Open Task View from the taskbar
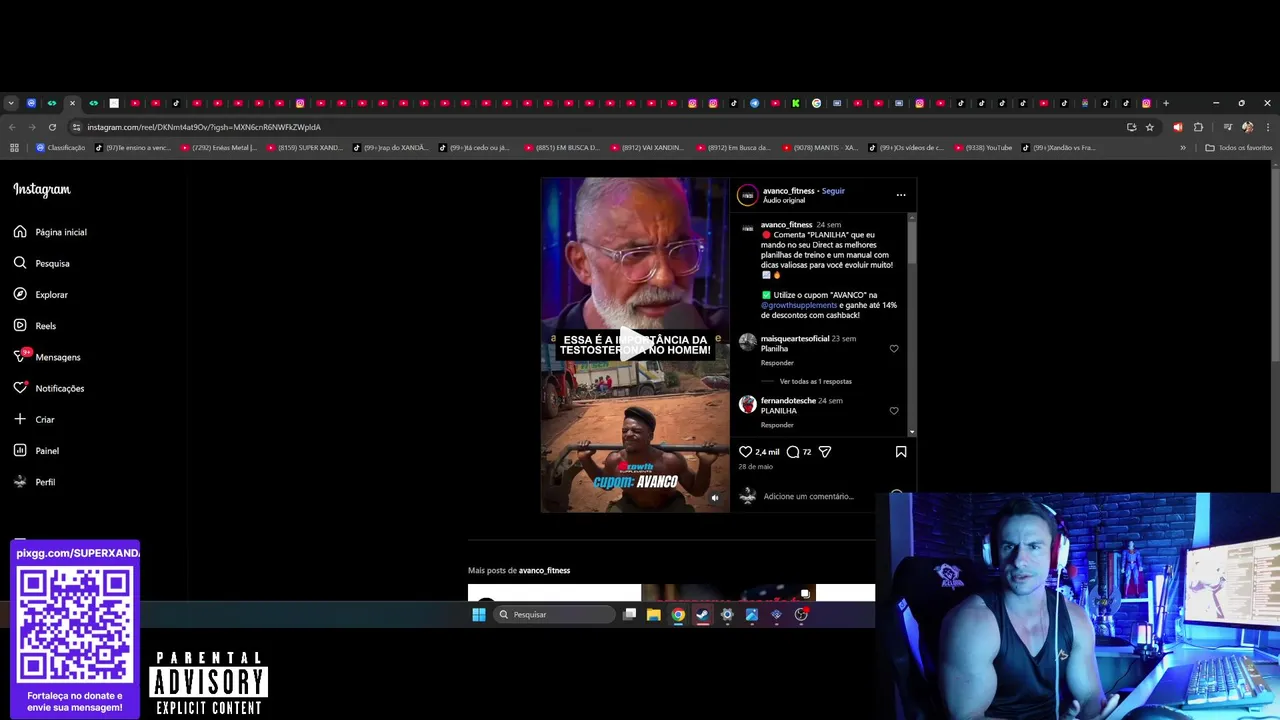This screenshot has width=1280, height=720. point(629,615)
